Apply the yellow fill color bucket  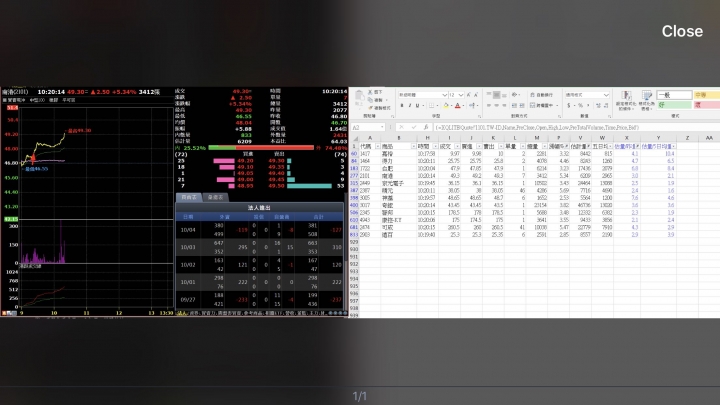point(445,106)
